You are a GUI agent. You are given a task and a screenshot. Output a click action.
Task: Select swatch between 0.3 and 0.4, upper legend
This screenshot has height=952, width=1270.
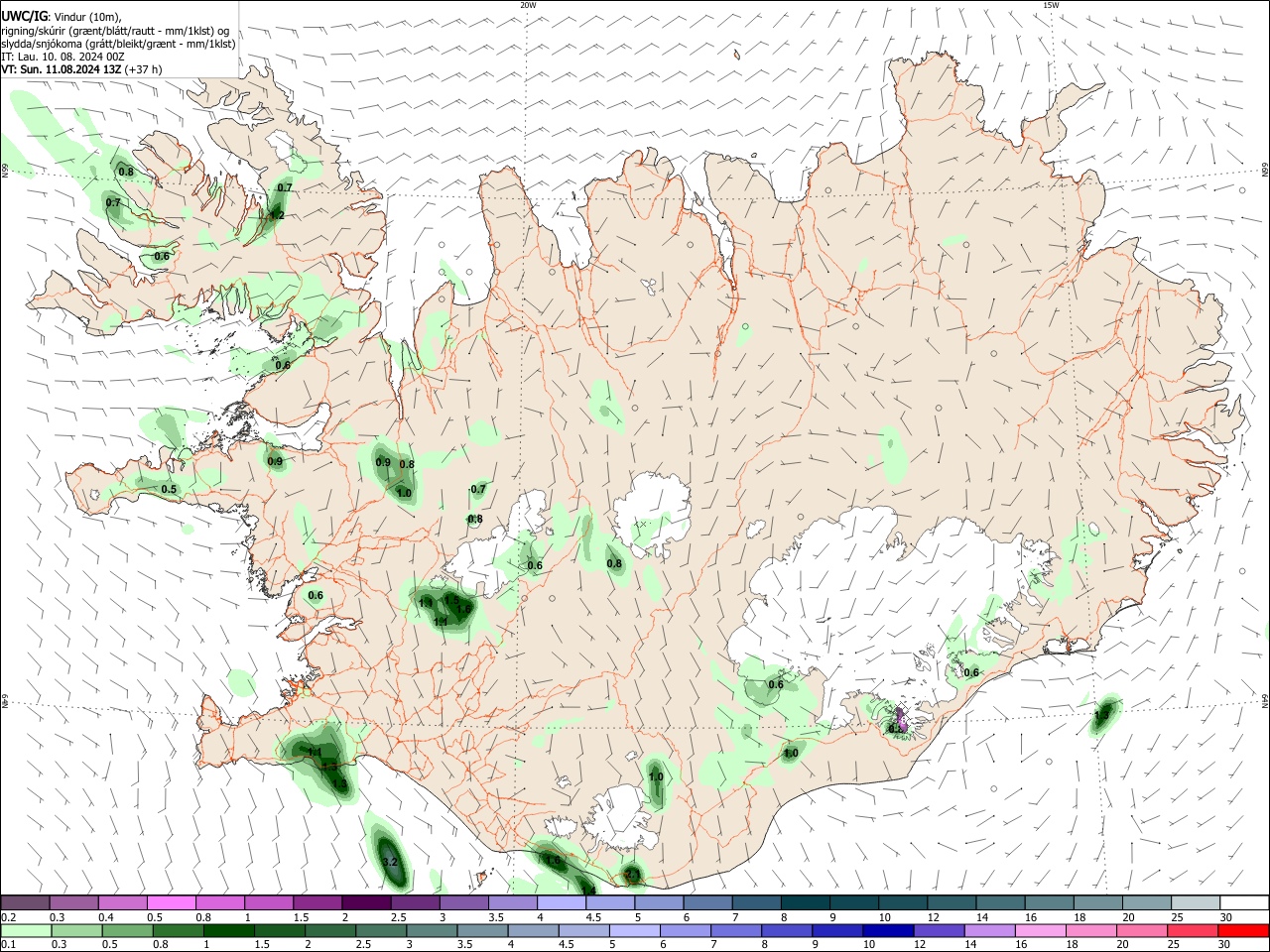pos(73,902)
